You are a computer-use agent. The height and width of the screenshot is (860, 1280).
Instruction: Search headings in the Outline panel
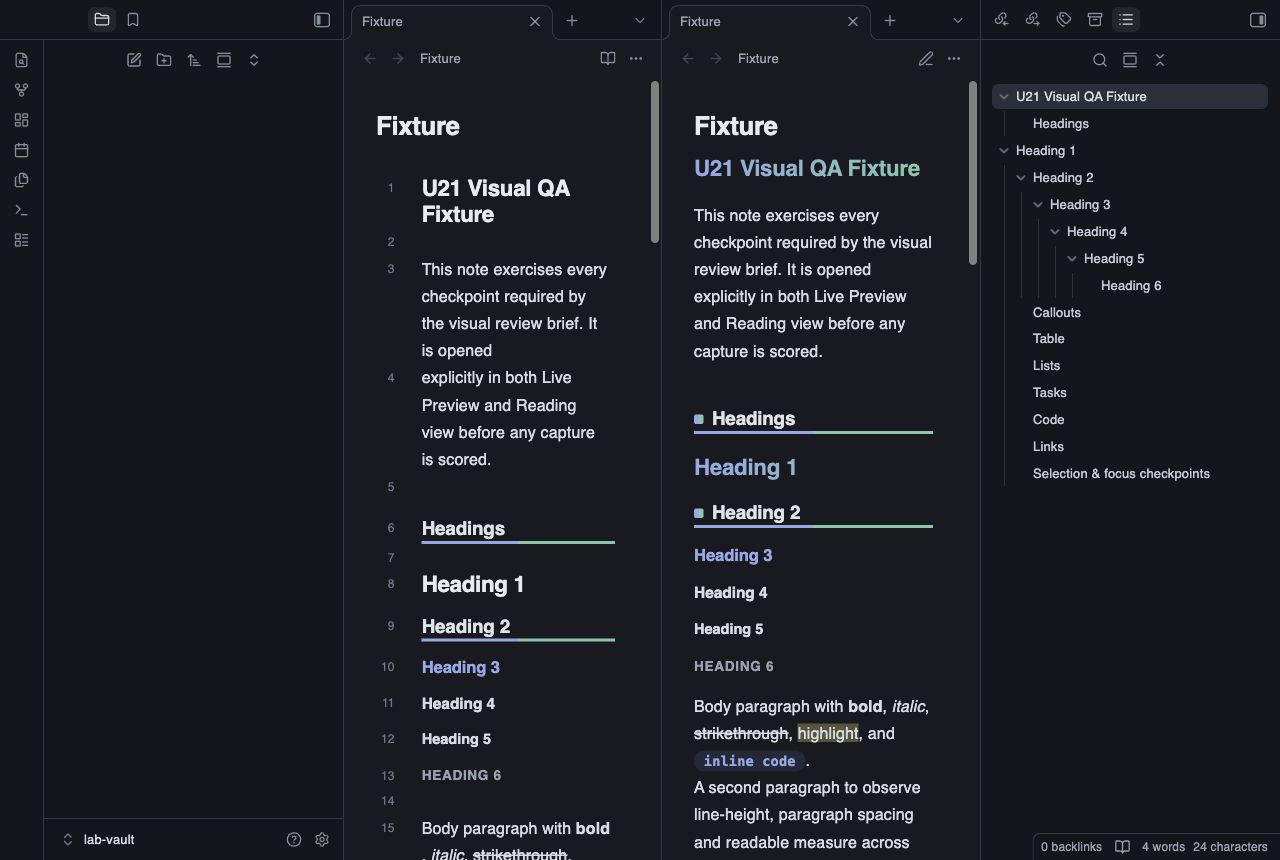pos(1100,60)
